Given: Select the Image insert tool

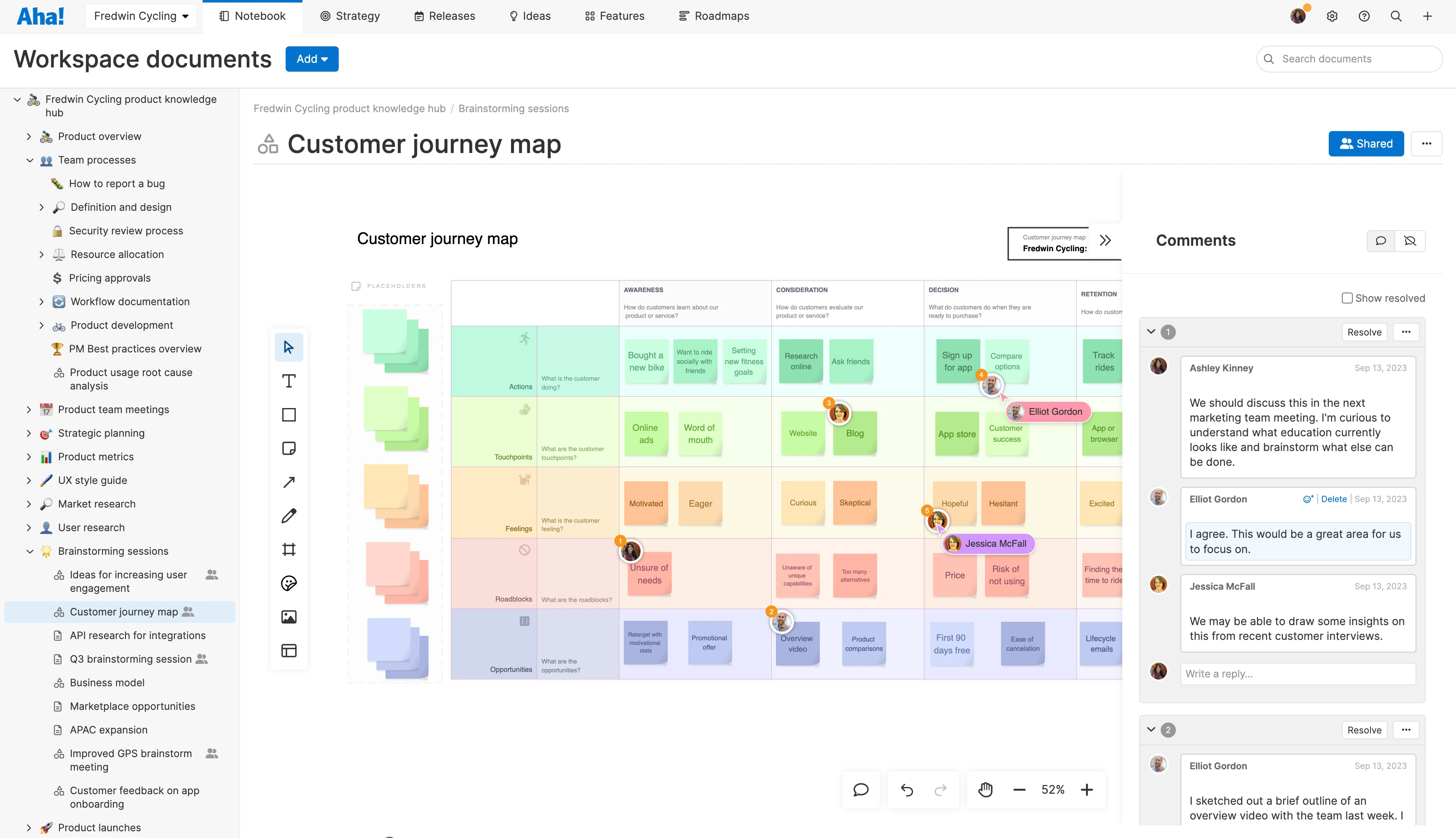Looking at the screenshot, I should [289, 616].
